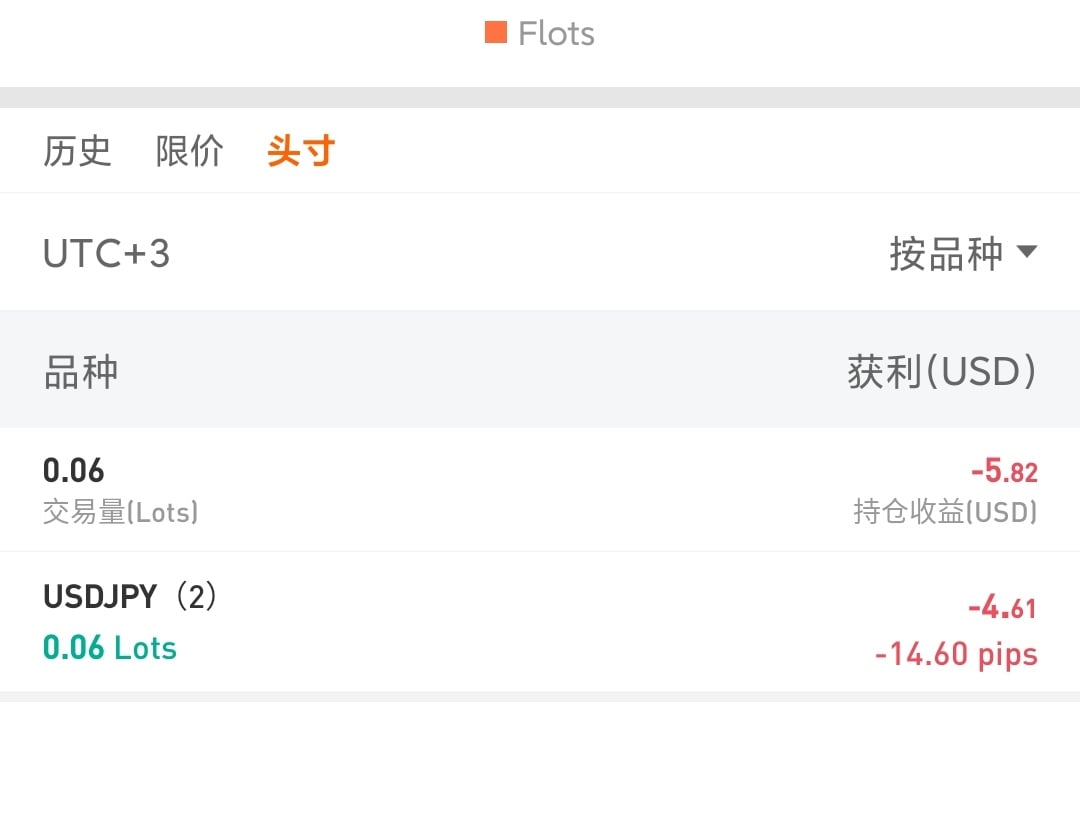Click the green 0.06 Lots text
1080x821 pixels.
click(x=110, y=648)
